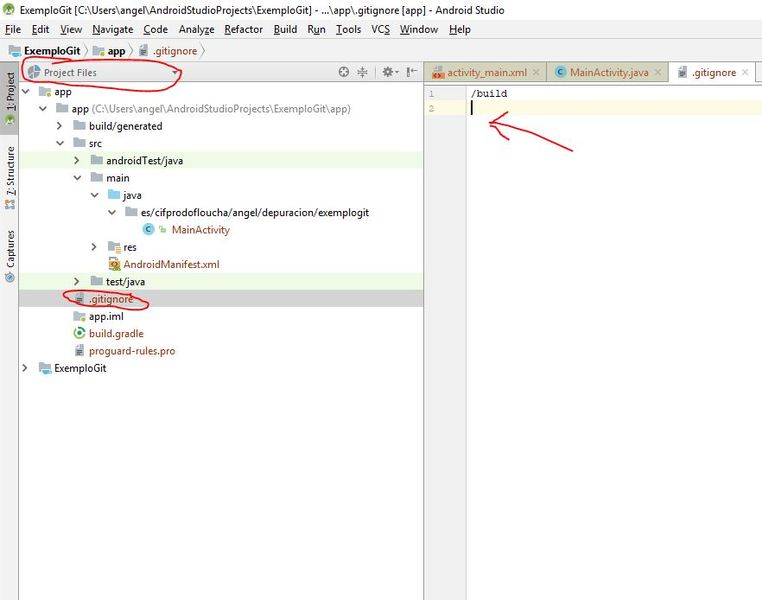762x600 pixels.
Task: Select the .gitignore editor tab
Action: 712,72
